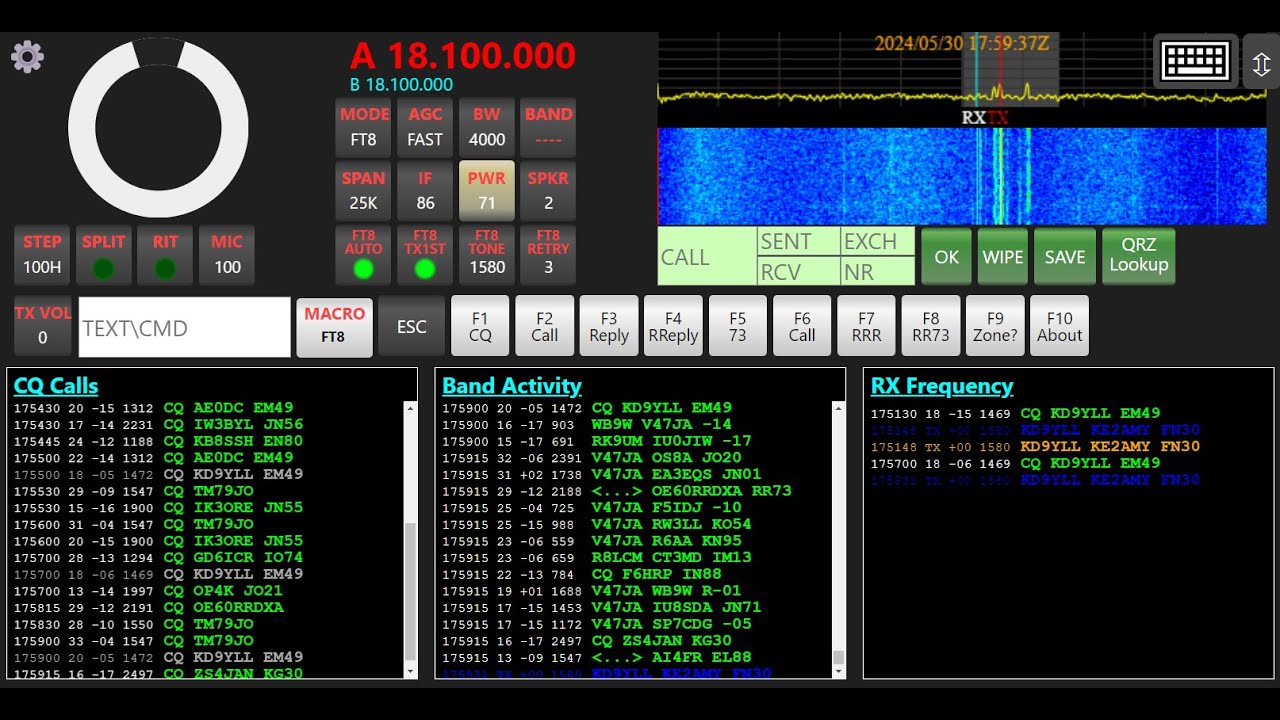Set the FT8 TONE 1580 value
This screenshot has height=720, width=1280.
tap(487, 256)
